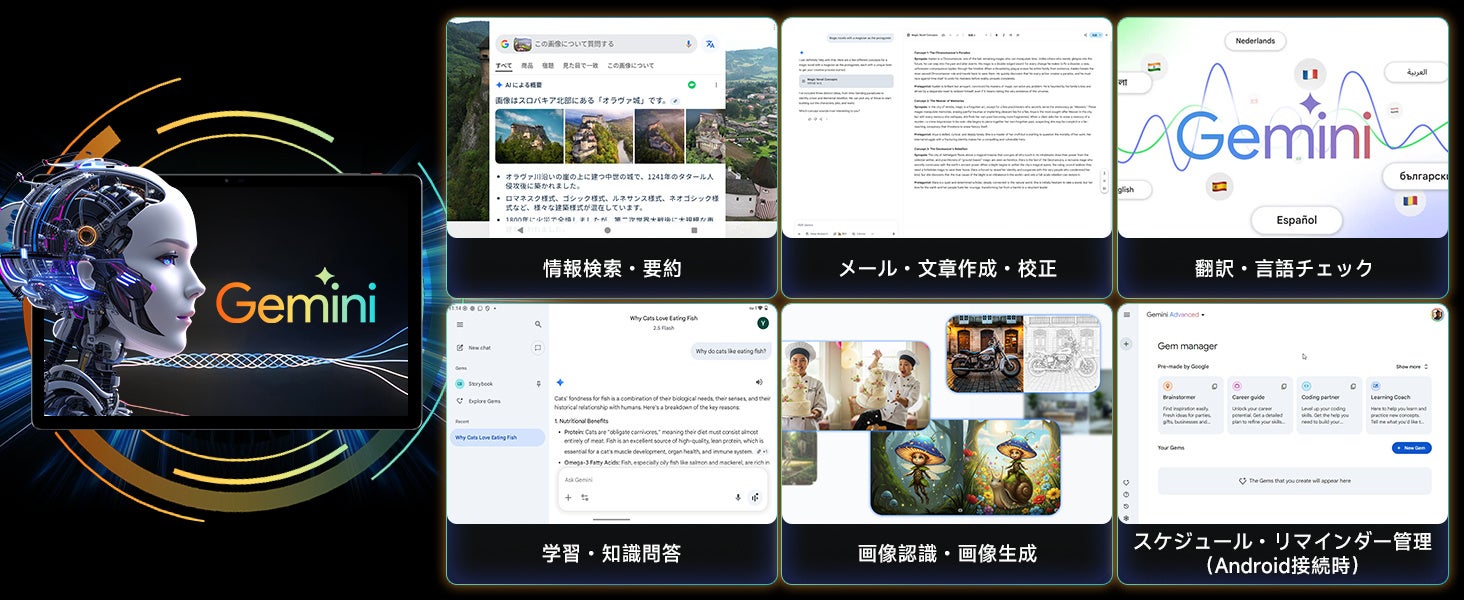Start Gemini Live with the waveform icon
This screenshot has height=600, width=1464.
point(756,497)
